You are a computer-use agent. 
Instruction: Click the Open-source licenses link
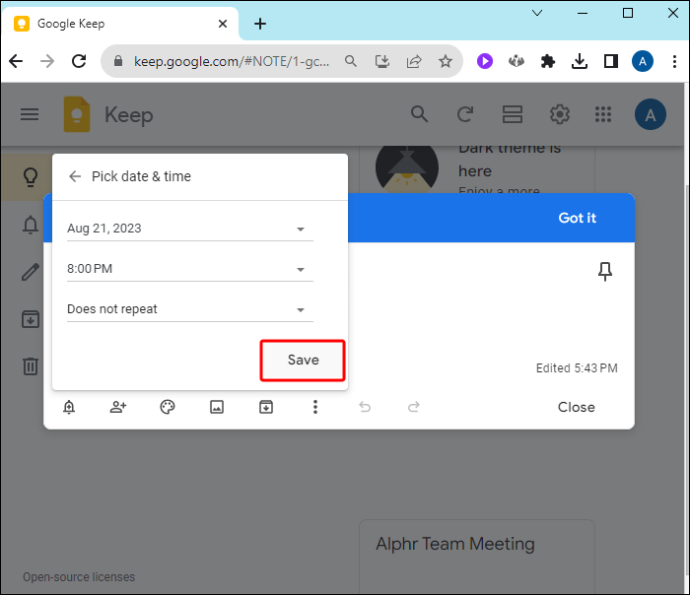tap(79, 577)
